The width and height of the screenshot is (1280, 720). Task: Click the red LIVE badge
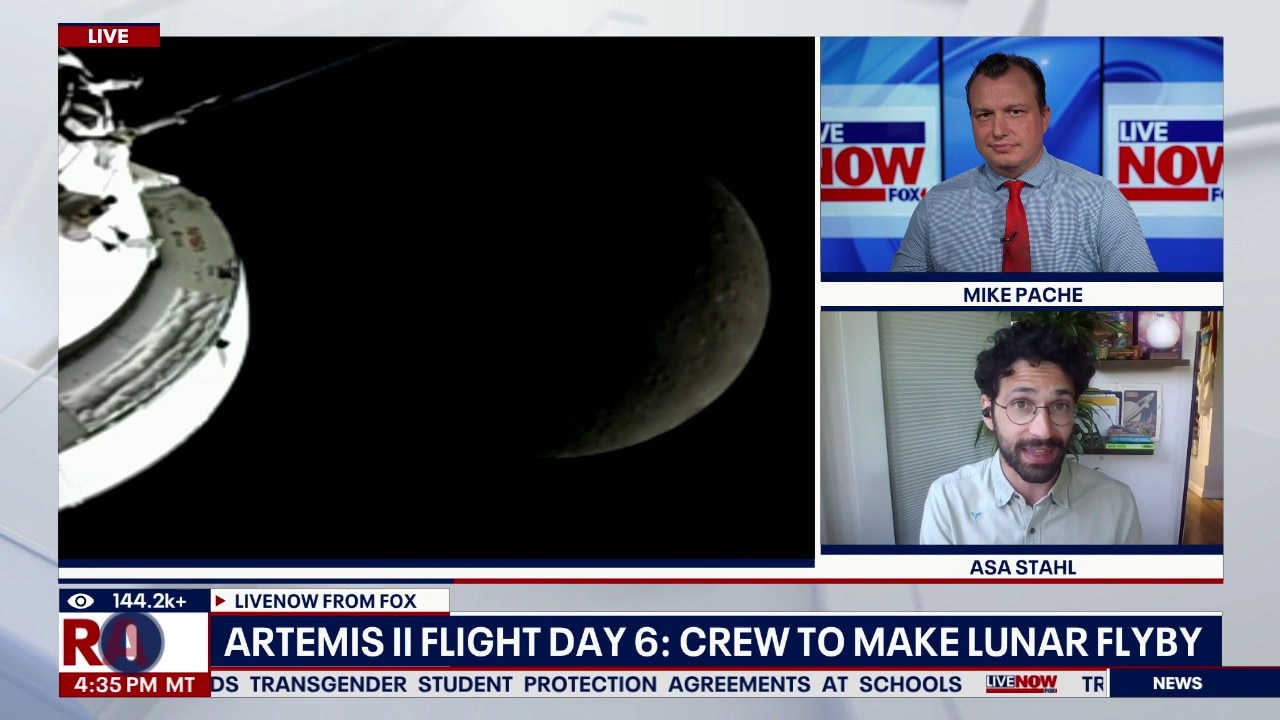pyautogui.click(x=108, y=36)
